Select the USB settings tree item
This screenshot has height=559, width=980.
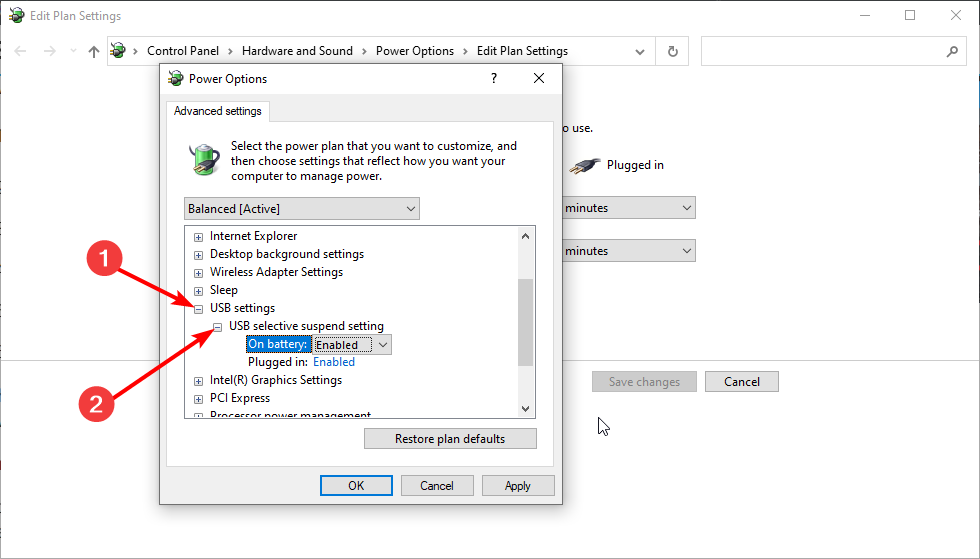point(242,308)
